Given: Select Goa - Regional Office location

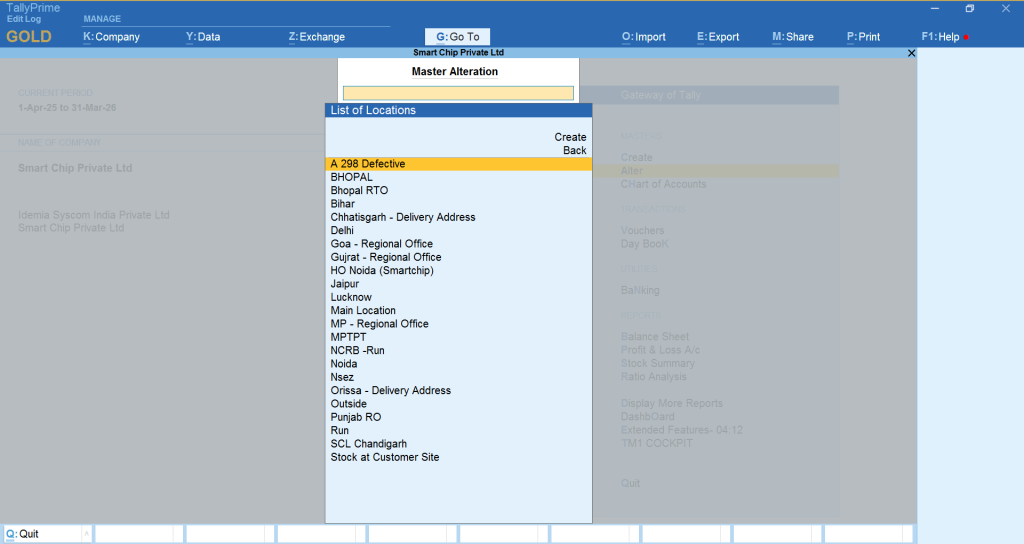Looking at the screenshot, I should [382, 244].
